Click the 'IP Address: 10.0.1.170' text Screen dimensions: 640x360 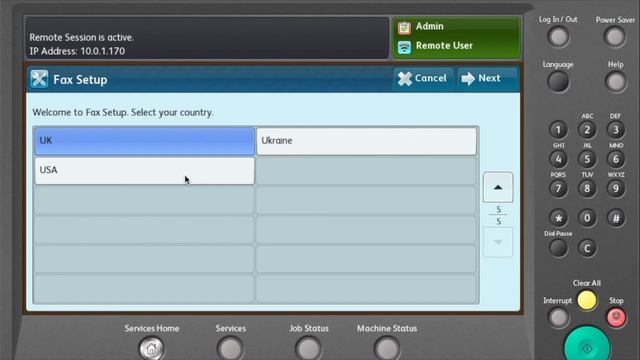(x=77, y=51)
